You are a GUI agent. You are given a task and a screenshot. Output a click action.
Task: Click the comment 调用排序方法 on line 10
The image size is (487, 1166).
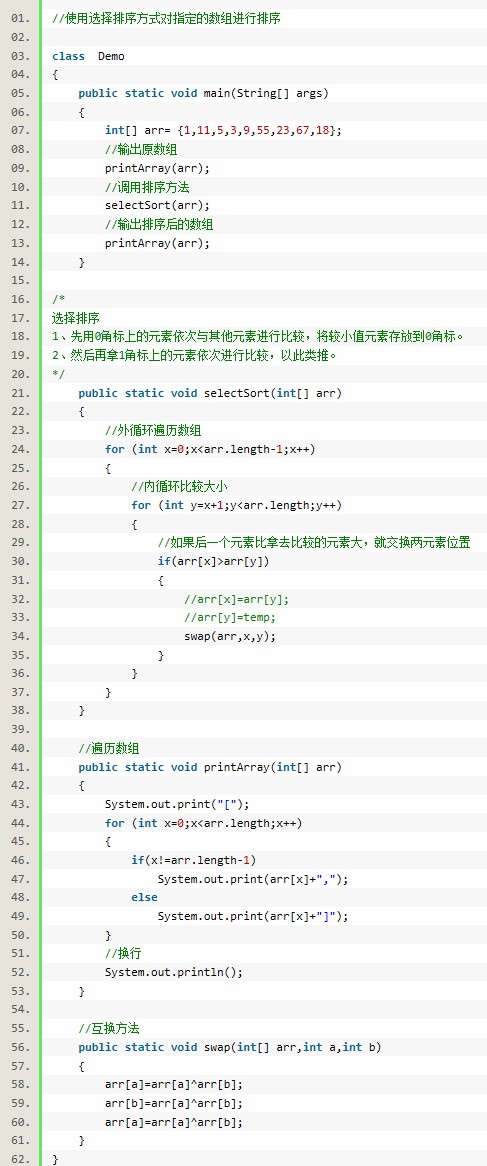[147, 187]
